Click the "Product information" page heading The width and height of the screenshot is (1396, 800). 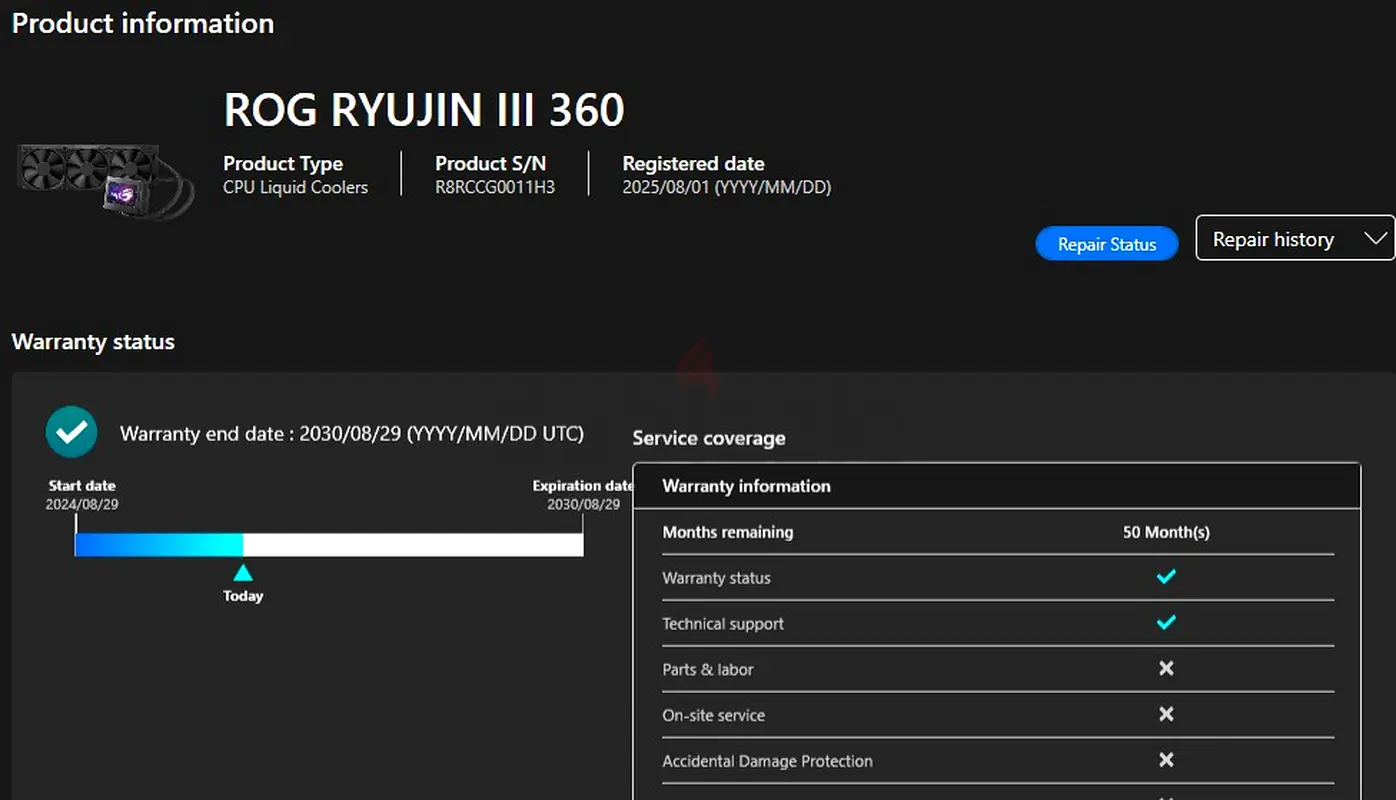pyautogui.click(x=143, y=23)
